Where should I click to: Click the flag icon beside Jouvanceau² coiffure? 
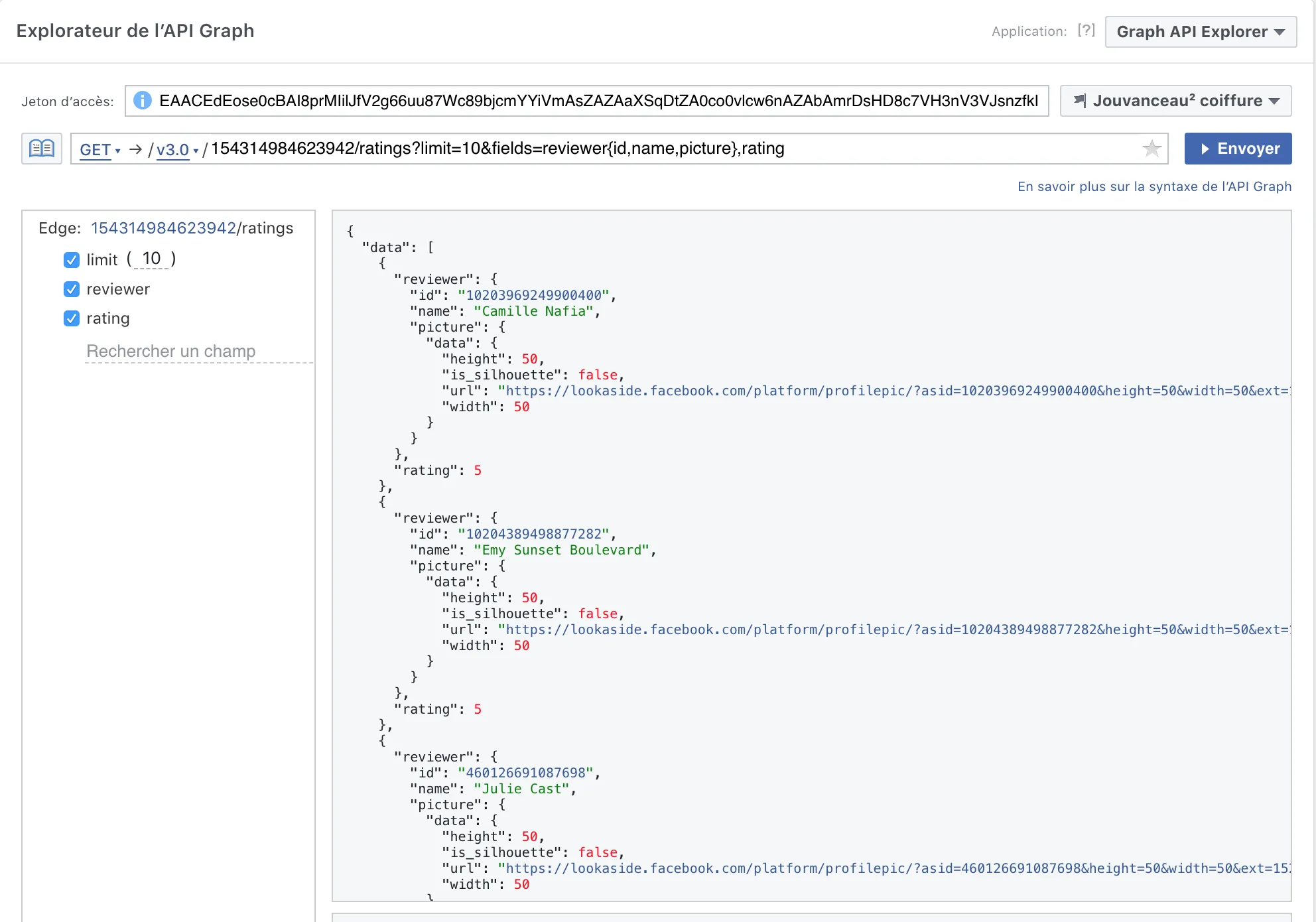point(1080,101)
